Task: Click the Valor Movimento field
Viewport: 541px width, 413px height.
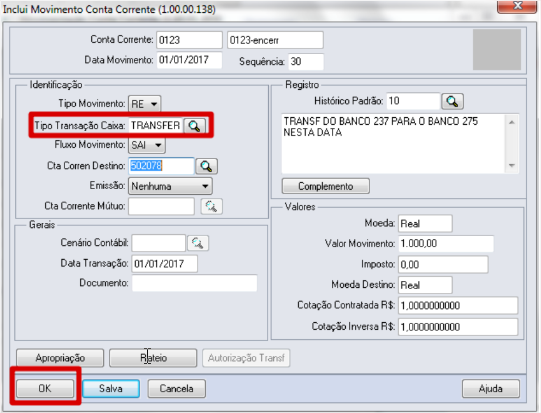Action: click(446, 244)
